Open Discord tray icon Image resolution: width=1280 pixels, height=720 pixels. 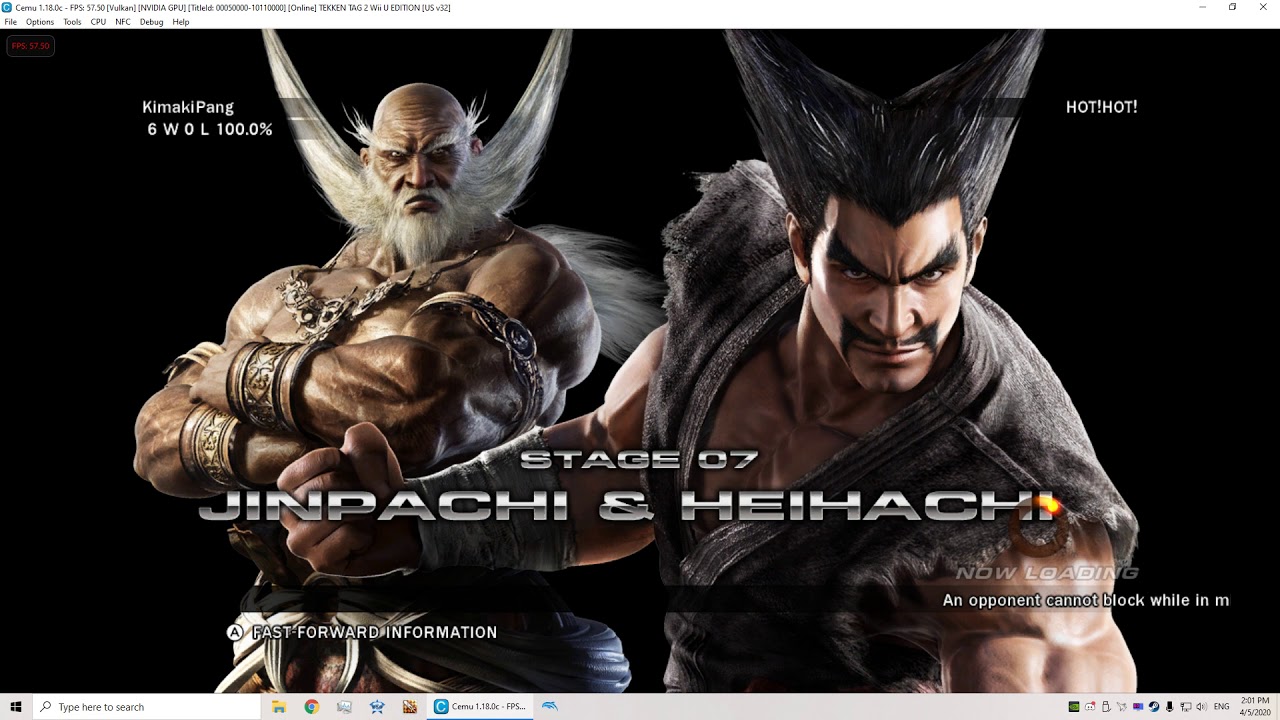coord(1090,707)
